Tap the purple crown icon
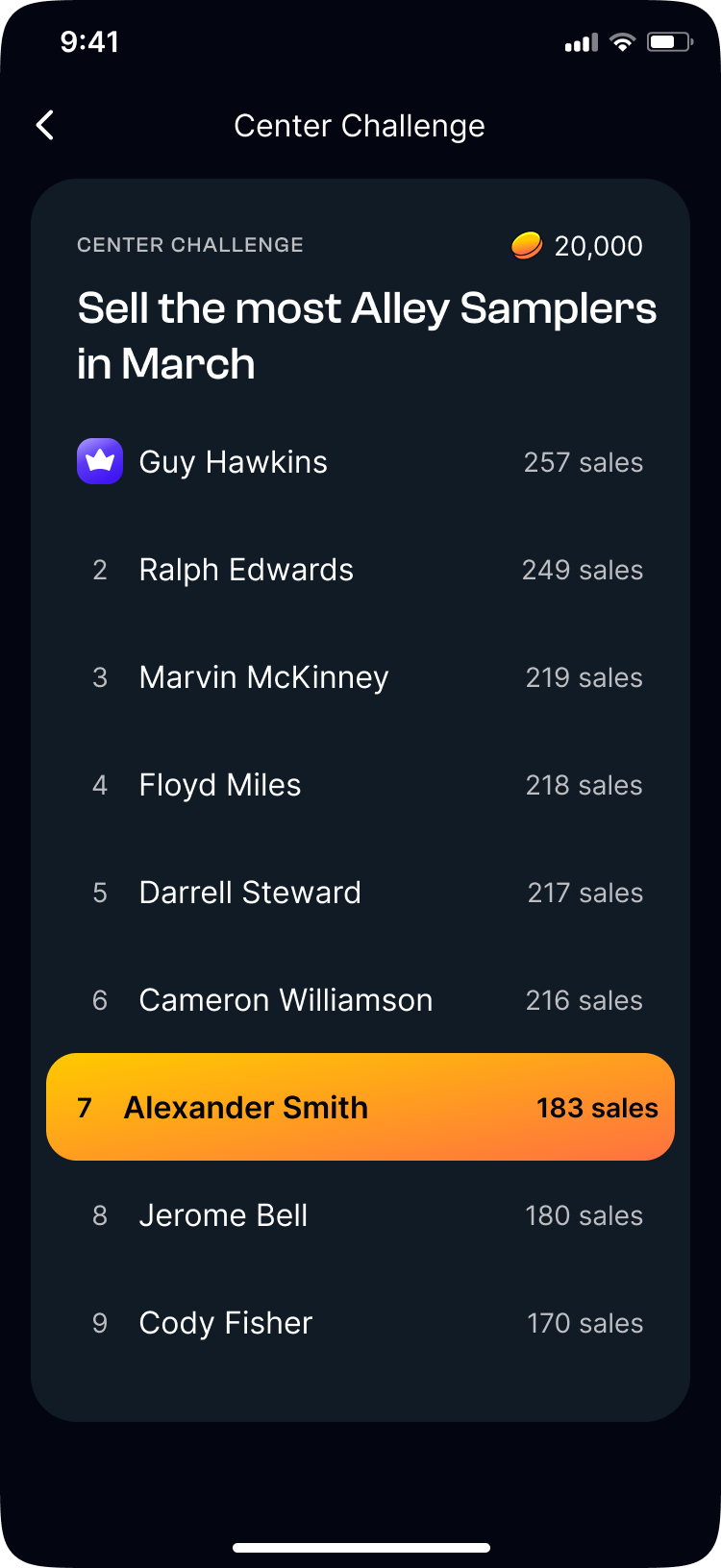The image size is (721, 1568). pos(100,461)
